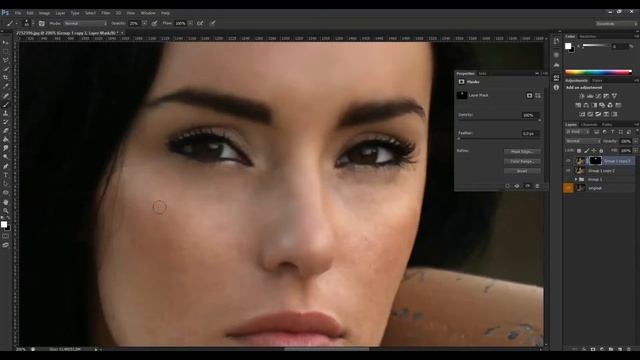The height and width of the screenshot is (360, 640).
Task: Switch to the Styles tab
Action: click(x=597, y=80)
